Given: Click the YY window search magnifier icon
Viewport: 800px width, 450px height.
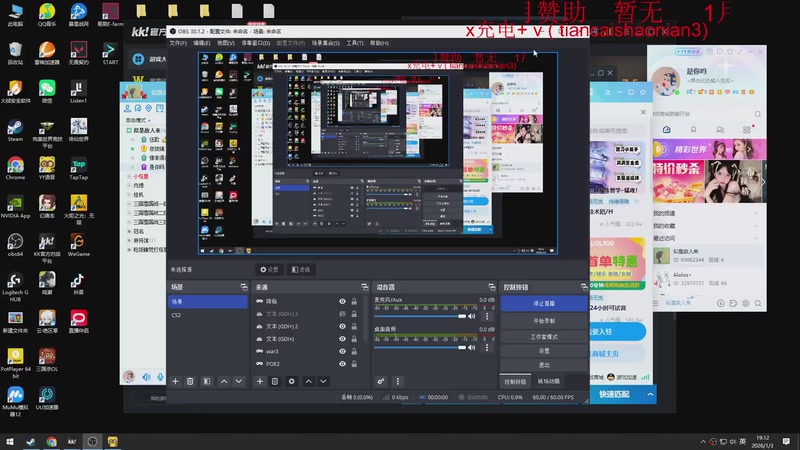Looking at the screenshot, I should [x=758, y=114].
